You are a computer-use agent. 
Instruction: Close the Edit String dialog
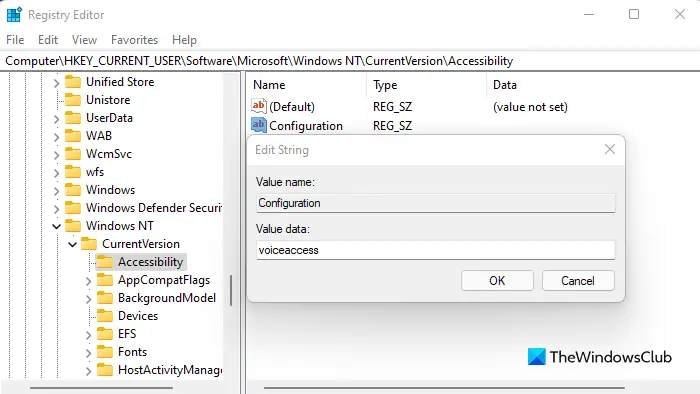tap(610, 149)
